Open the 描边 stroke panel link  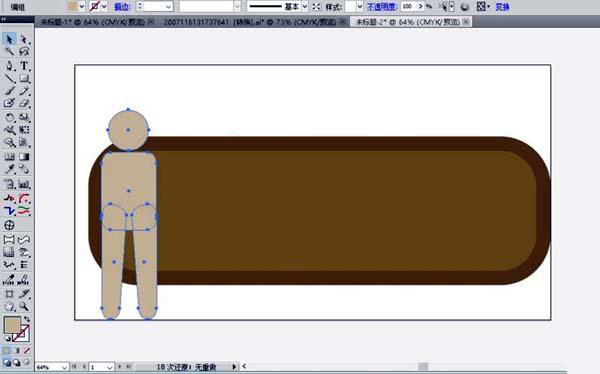pyautogui.click(x=122, y=7)
